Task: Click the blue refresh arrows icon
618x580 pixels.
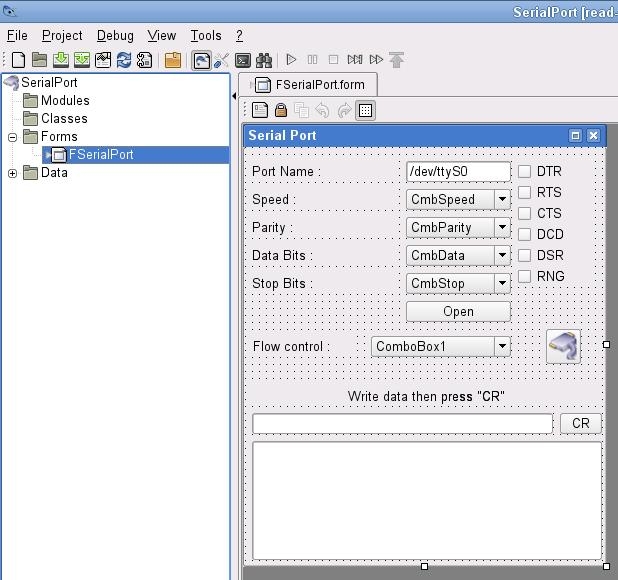Action: pos(124,60)
